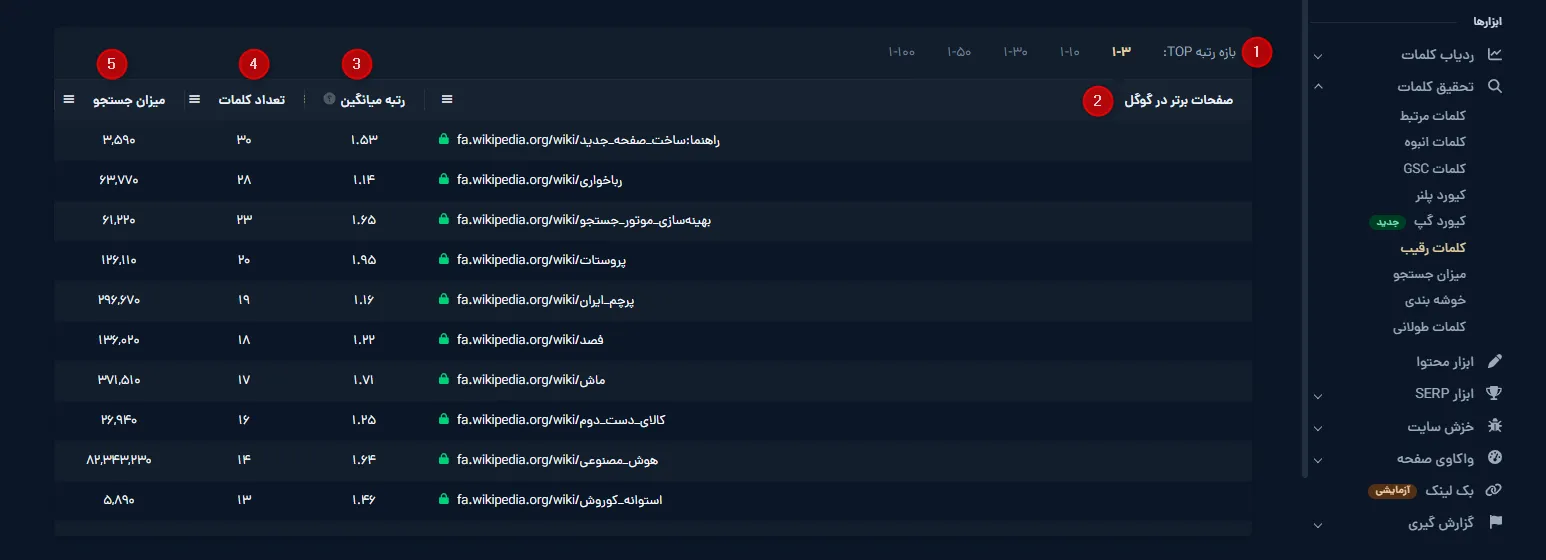Open میزان جستجو in the sidebar
The height and width of the screenshot is (560, 1546).
(1430, 274)
